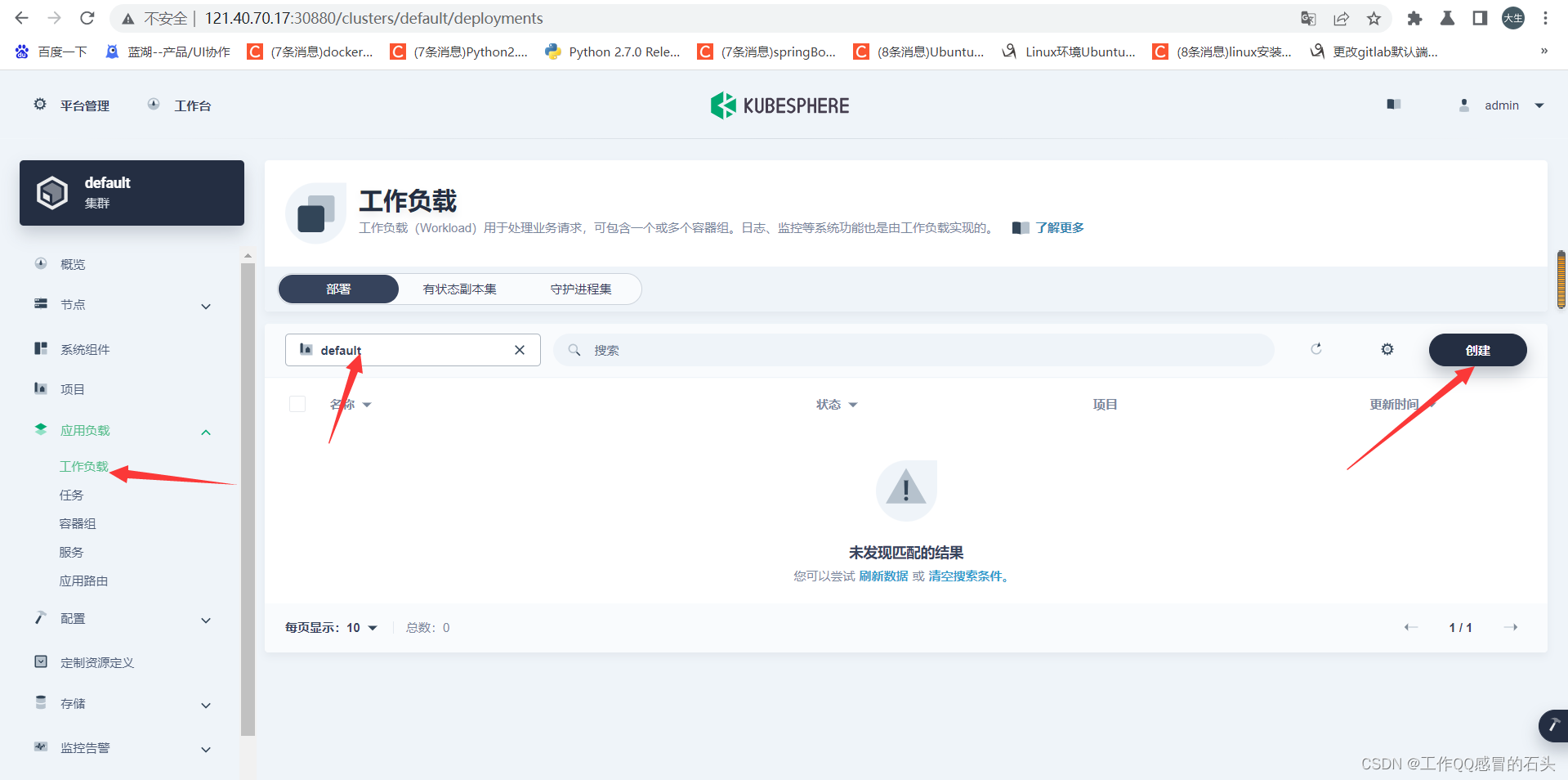The height and width of the screenshot is (780, 1568).
Task: Click the 清空搜索条件 link
Action: pos(967,576)
